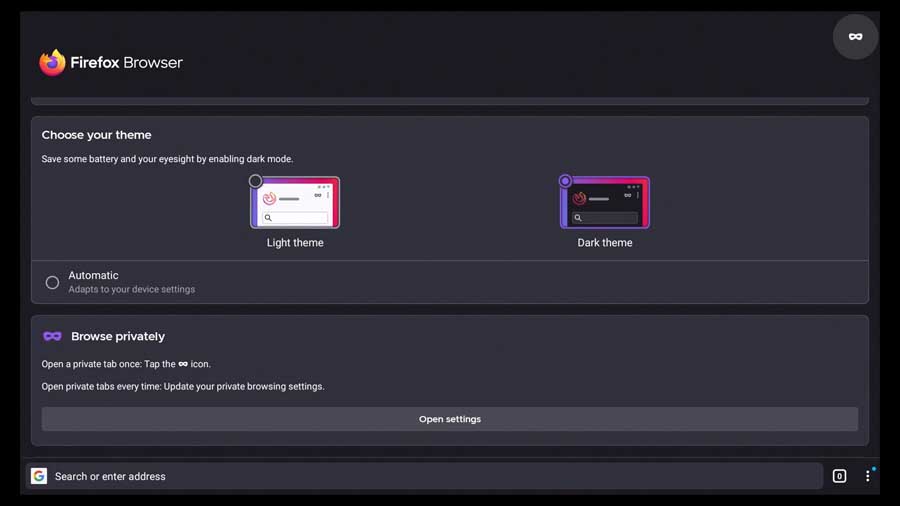Click the "Automatic" label
Viewport: 900px width, 506px height.
[94, 275]
